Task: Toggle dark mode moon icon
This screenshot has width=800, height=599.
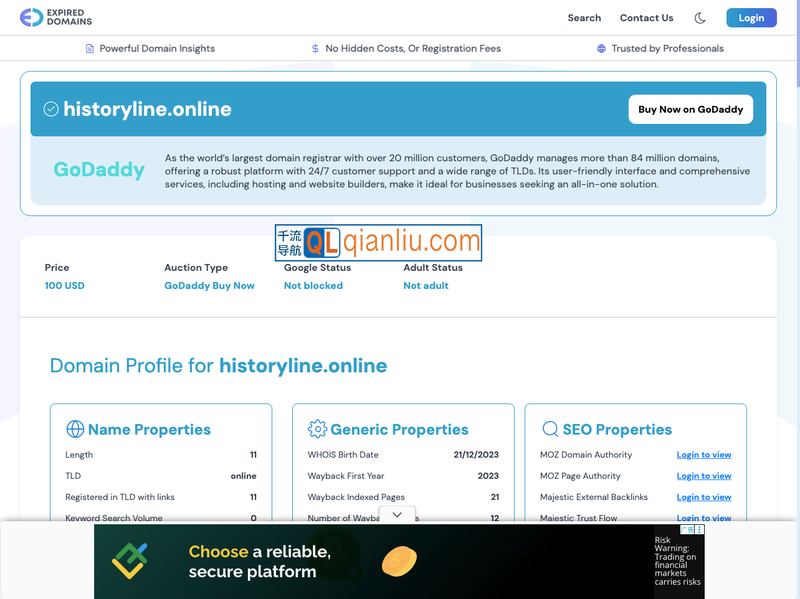Action: [700, 18]
